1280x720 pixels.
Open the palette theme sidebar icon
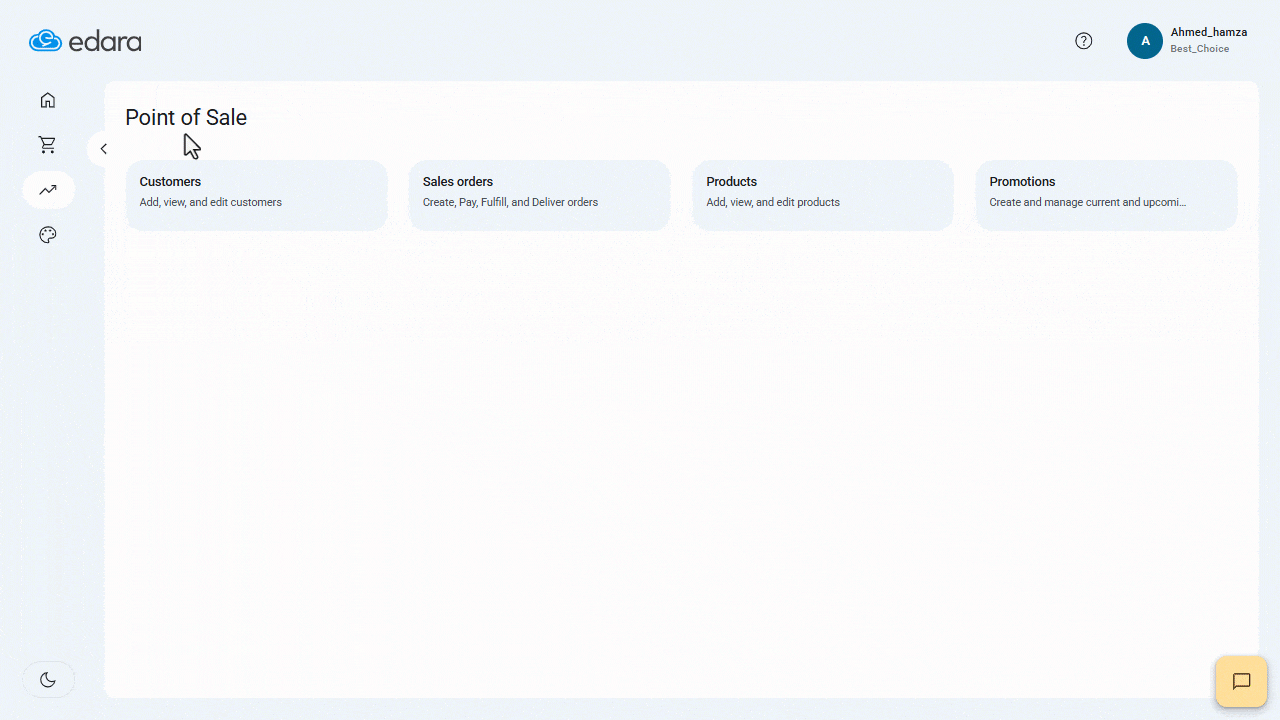click(48, 235)
